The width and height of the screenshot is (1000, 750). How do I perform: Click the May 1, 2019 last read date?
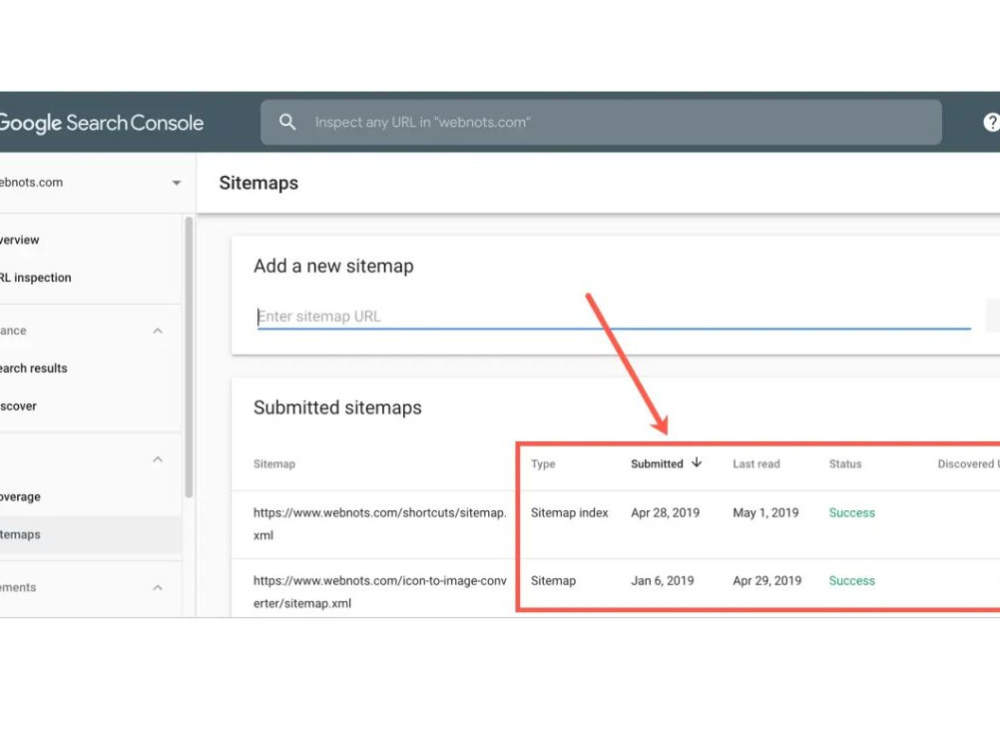click(765, 513)
